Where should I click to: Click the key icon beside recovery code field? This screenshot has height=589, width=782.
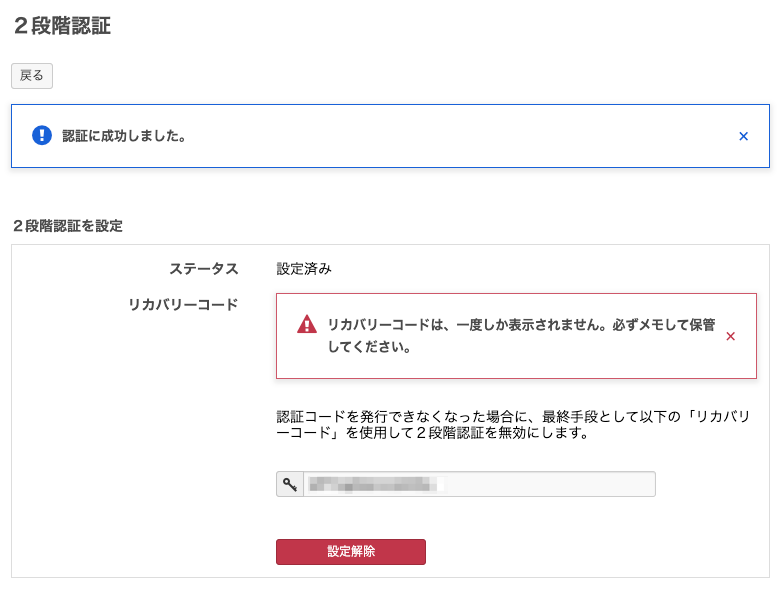[x=290, y=485]
